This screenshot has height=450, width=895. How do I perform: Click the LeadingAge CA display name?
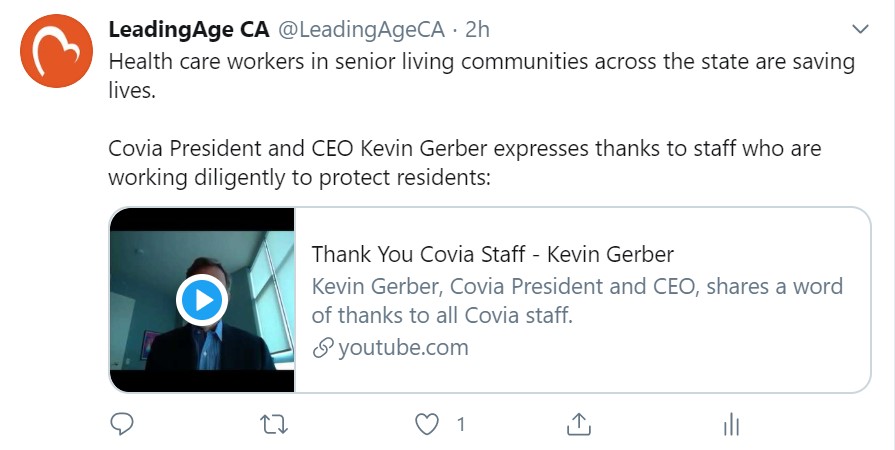click(189, 30)
